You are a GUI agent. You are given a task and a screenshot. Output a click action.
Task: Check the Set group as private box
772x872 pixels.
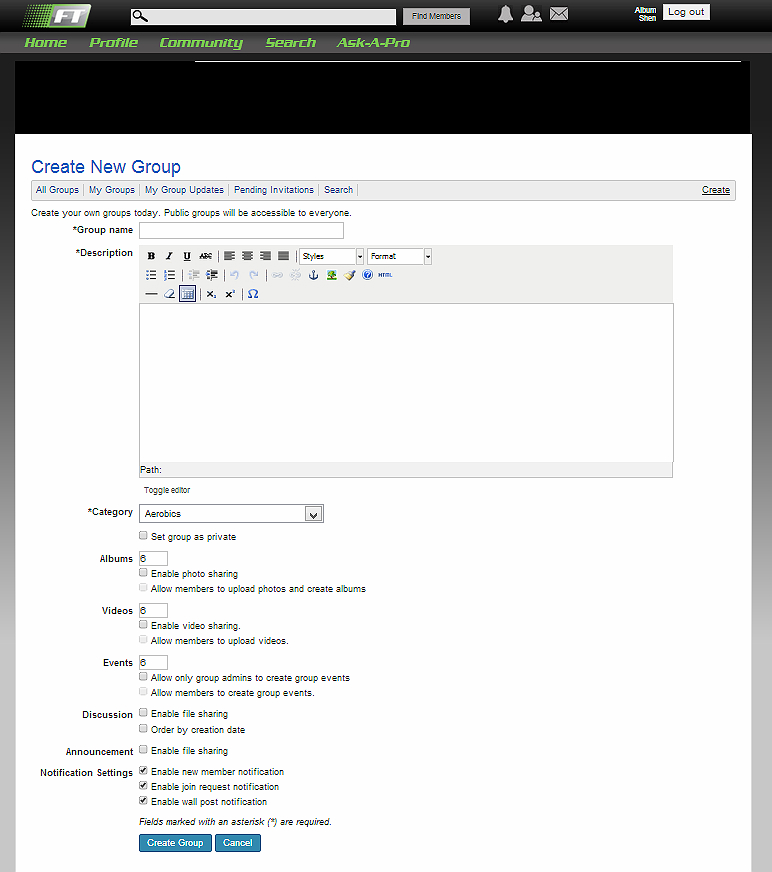(x=144, y=536)
